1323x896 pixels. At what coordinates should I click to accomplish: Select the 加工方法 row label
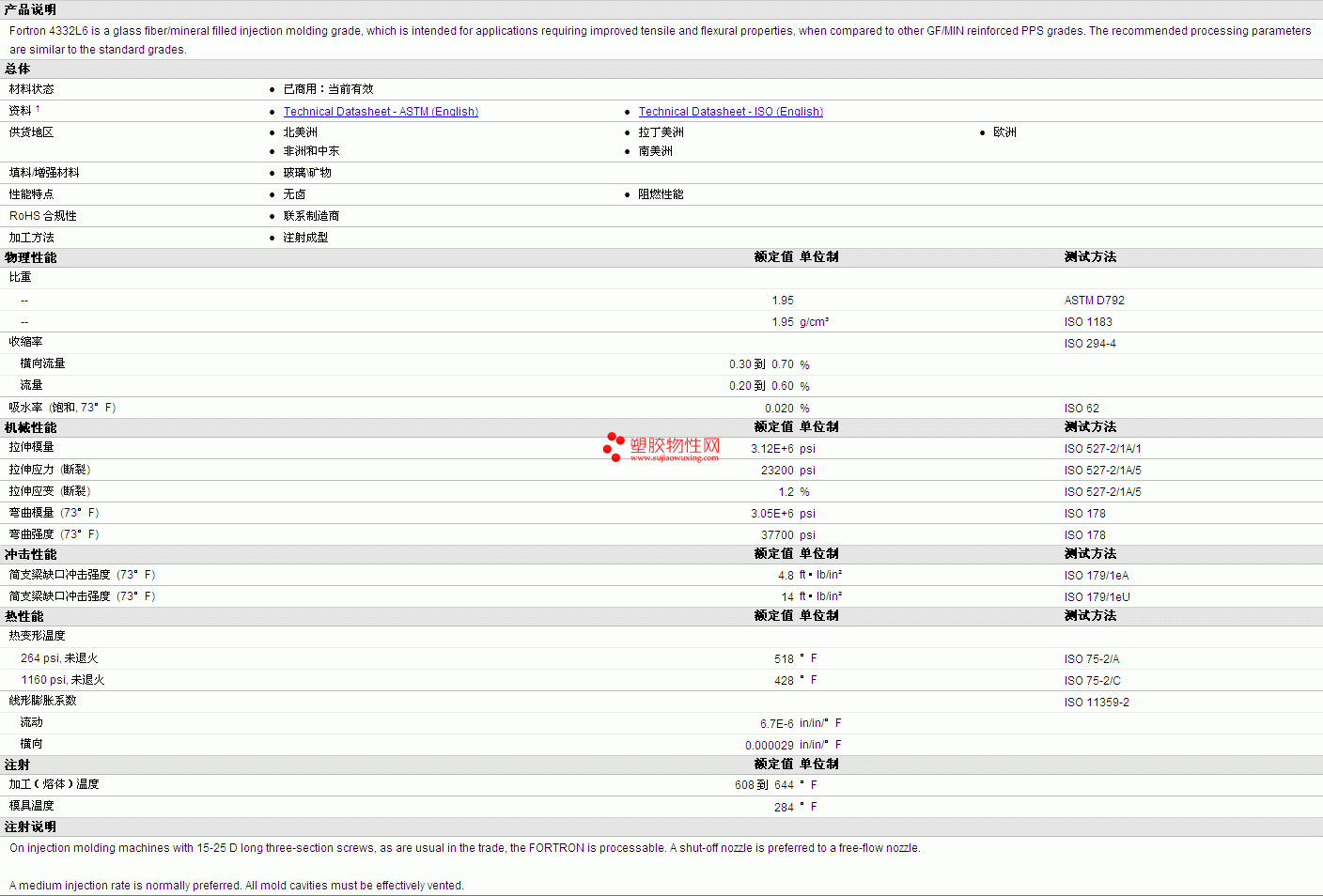[32, 238]
